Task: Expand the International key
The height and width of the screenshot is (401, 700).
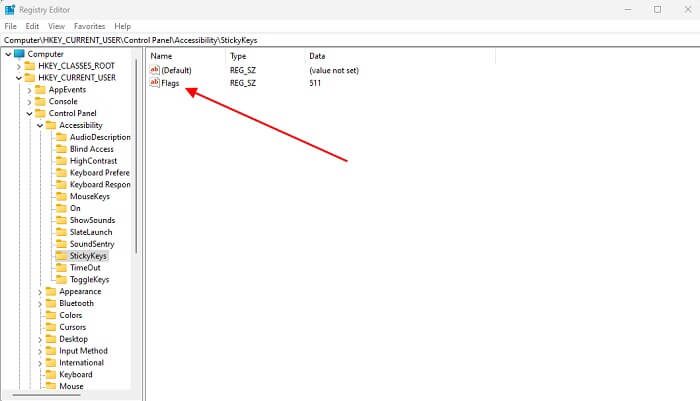Action: pyautogui.click(x=40, y=363)
